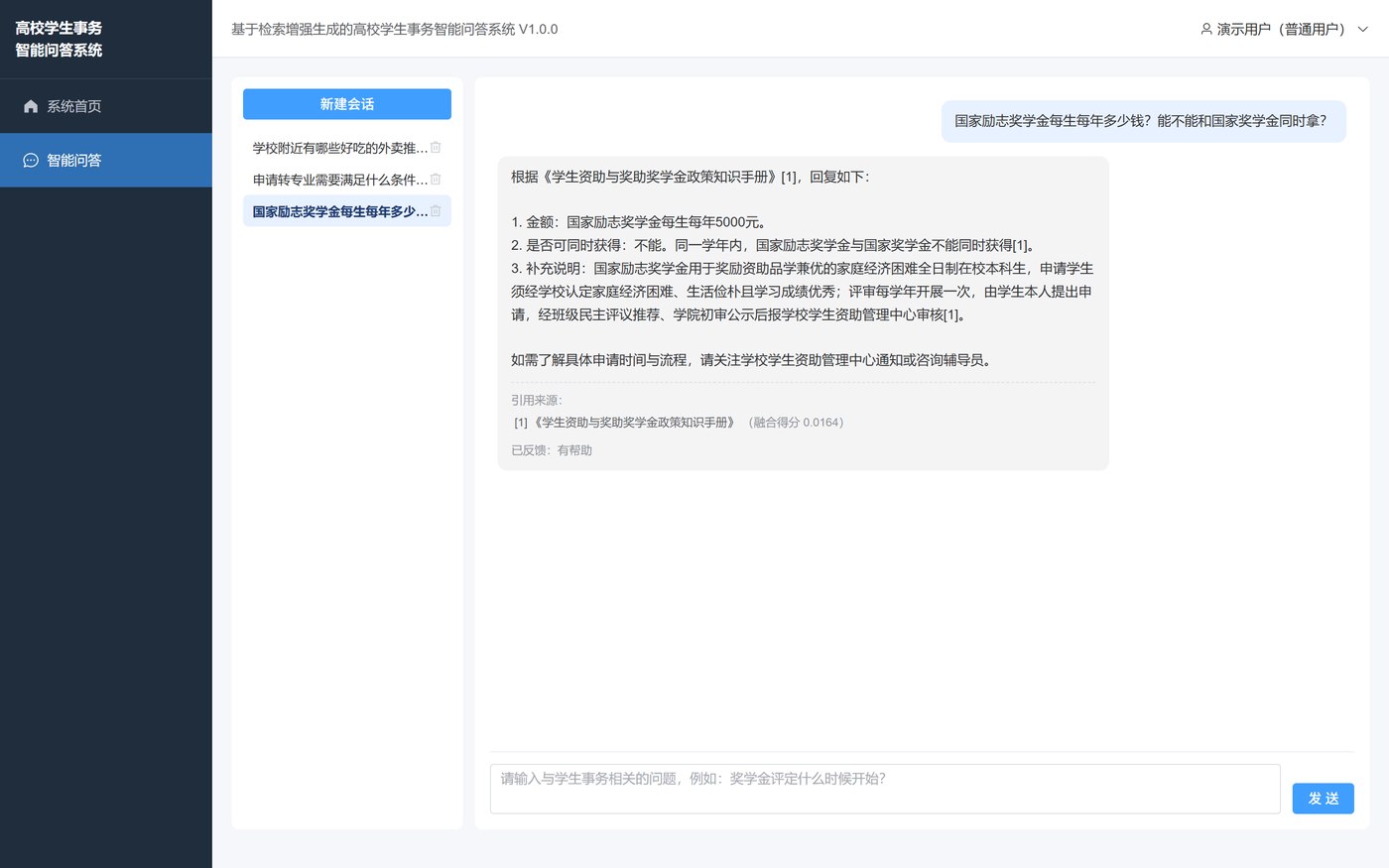
Task: Open the 系统首页 menu item
Action: point(106,106)
